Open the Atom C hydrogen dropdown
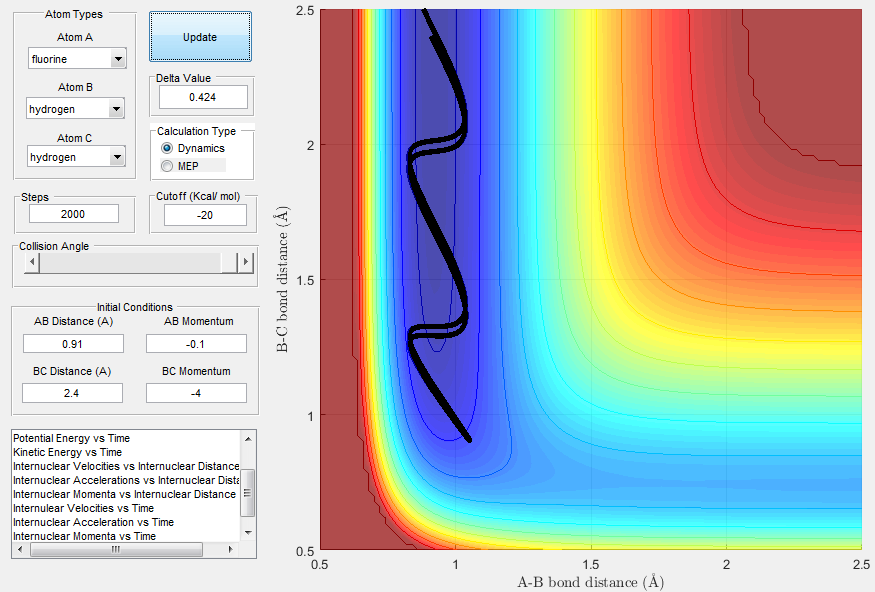Screen dimensions: 875x592 point(76,157)
